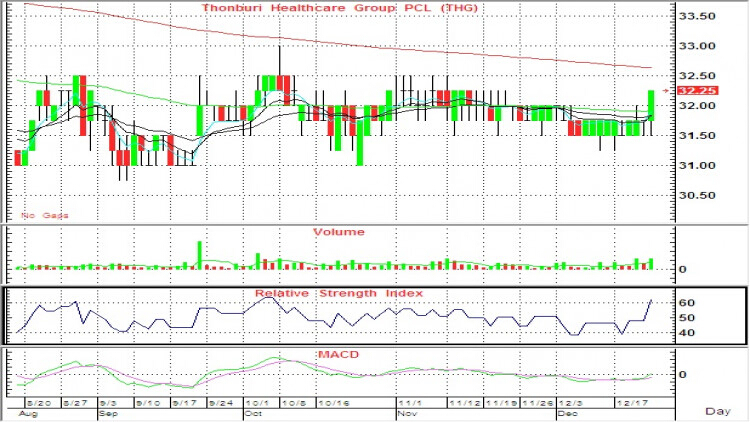Select the Sep month label
The image size is (750, 422).
tap(108, 413)
